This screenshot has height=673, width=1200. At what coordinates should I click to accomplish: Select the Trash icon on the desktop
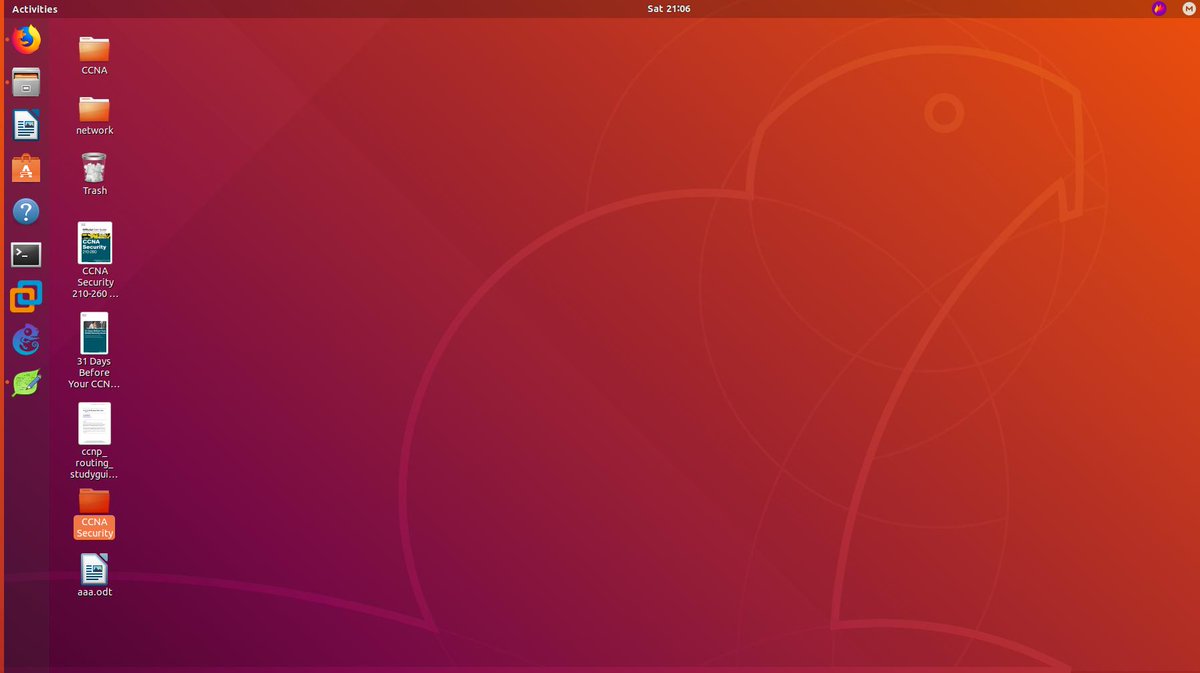tap(94, 167)
